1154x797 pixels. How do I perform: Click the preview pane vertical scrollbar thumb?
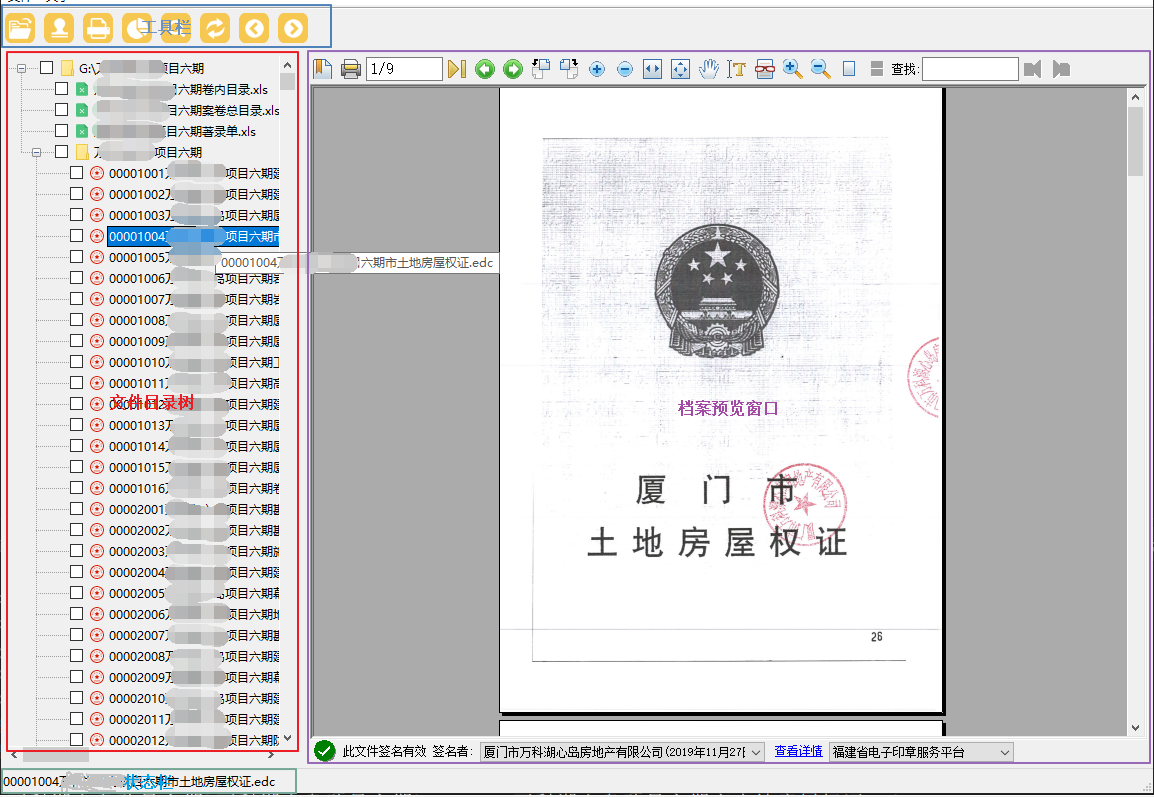click(x=1136, y=141)
